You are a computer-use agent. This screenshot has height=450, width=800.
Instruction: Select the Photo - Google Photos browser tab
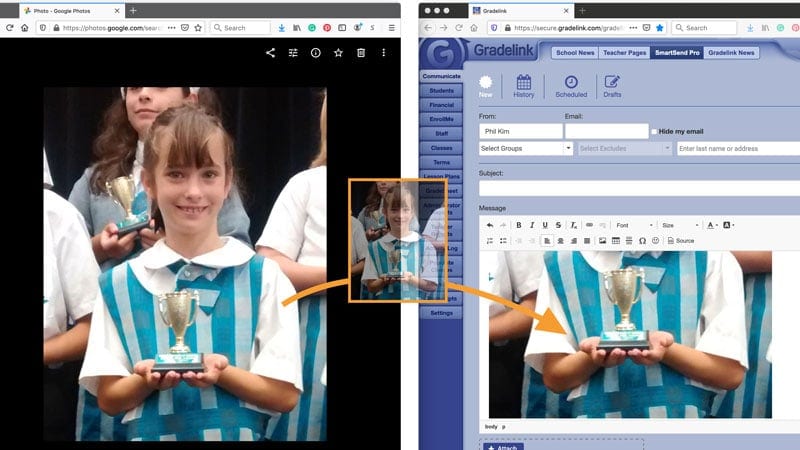click(71, 10)
